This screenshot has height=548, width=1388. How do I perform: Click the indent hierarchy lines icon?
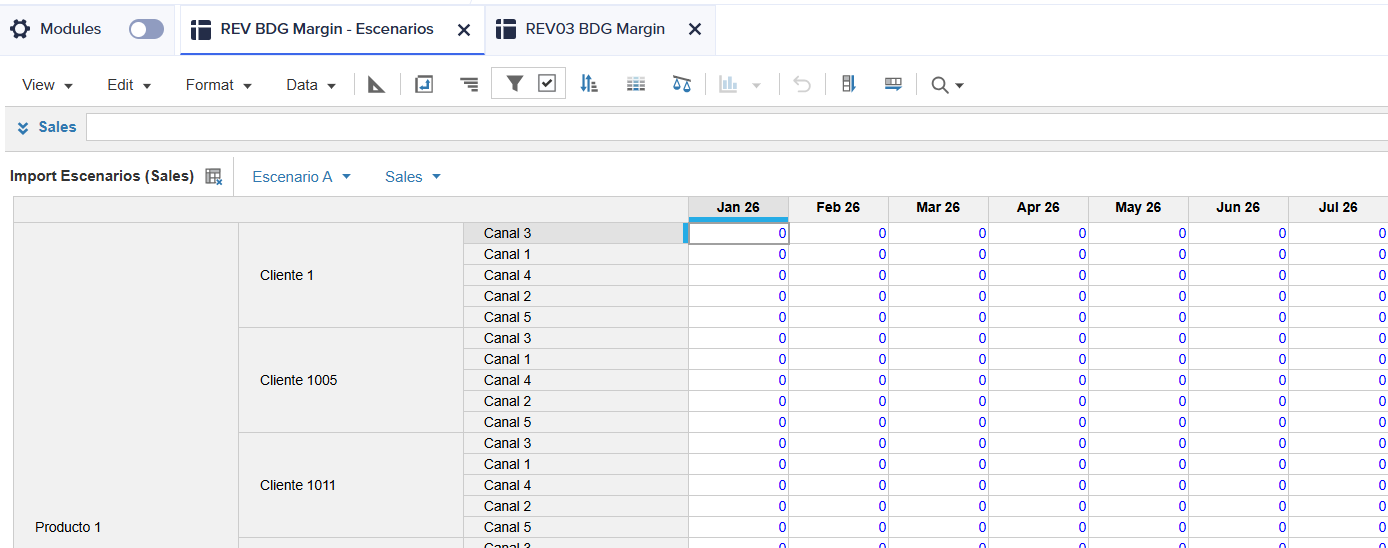point(469,85)
